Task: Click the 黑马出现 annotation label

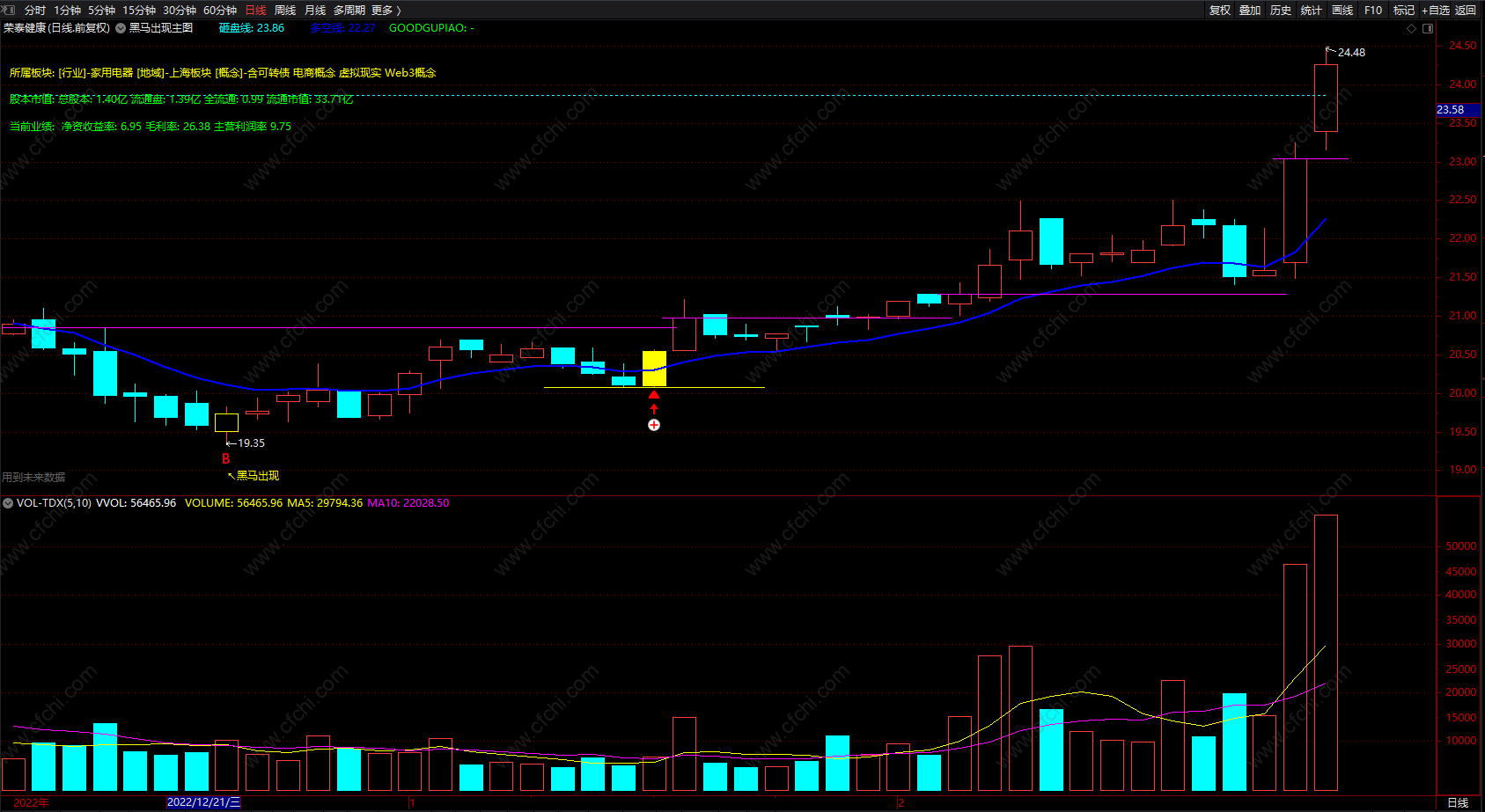Action: (258, 476)
